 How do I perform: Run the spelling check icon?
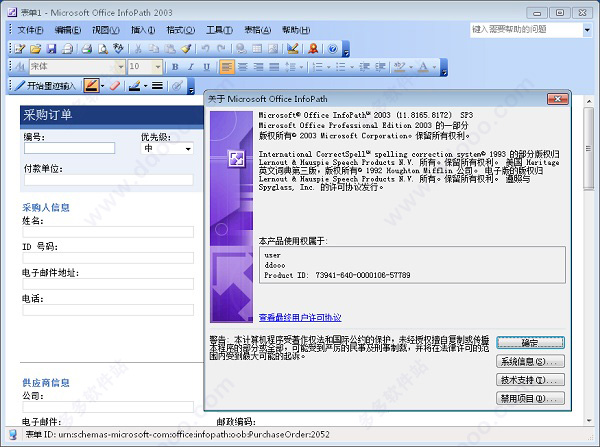[x=118, y=49]
